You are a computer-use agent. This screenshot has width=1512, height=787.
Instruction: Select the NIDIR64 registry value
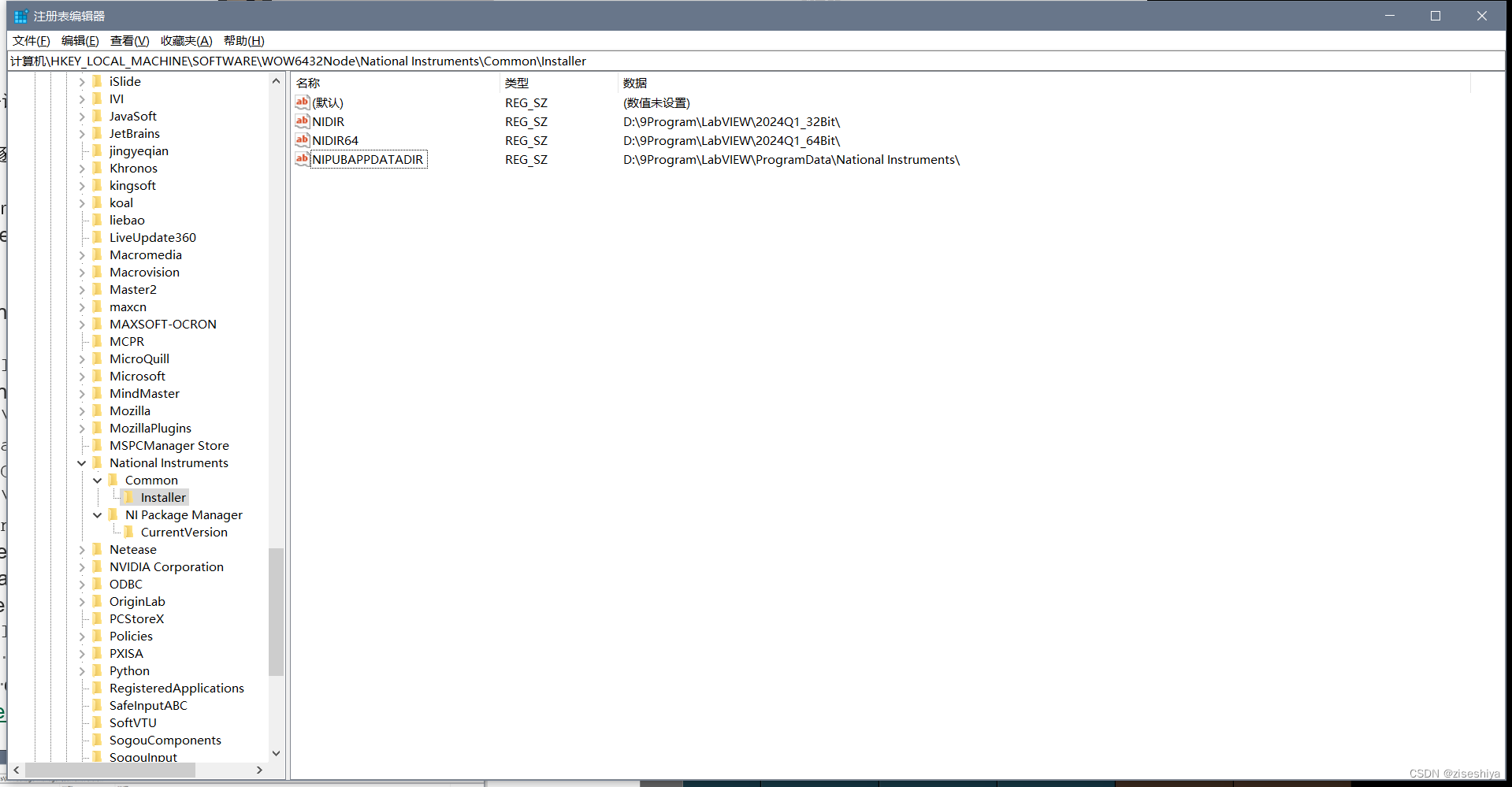tap(336, 140)
